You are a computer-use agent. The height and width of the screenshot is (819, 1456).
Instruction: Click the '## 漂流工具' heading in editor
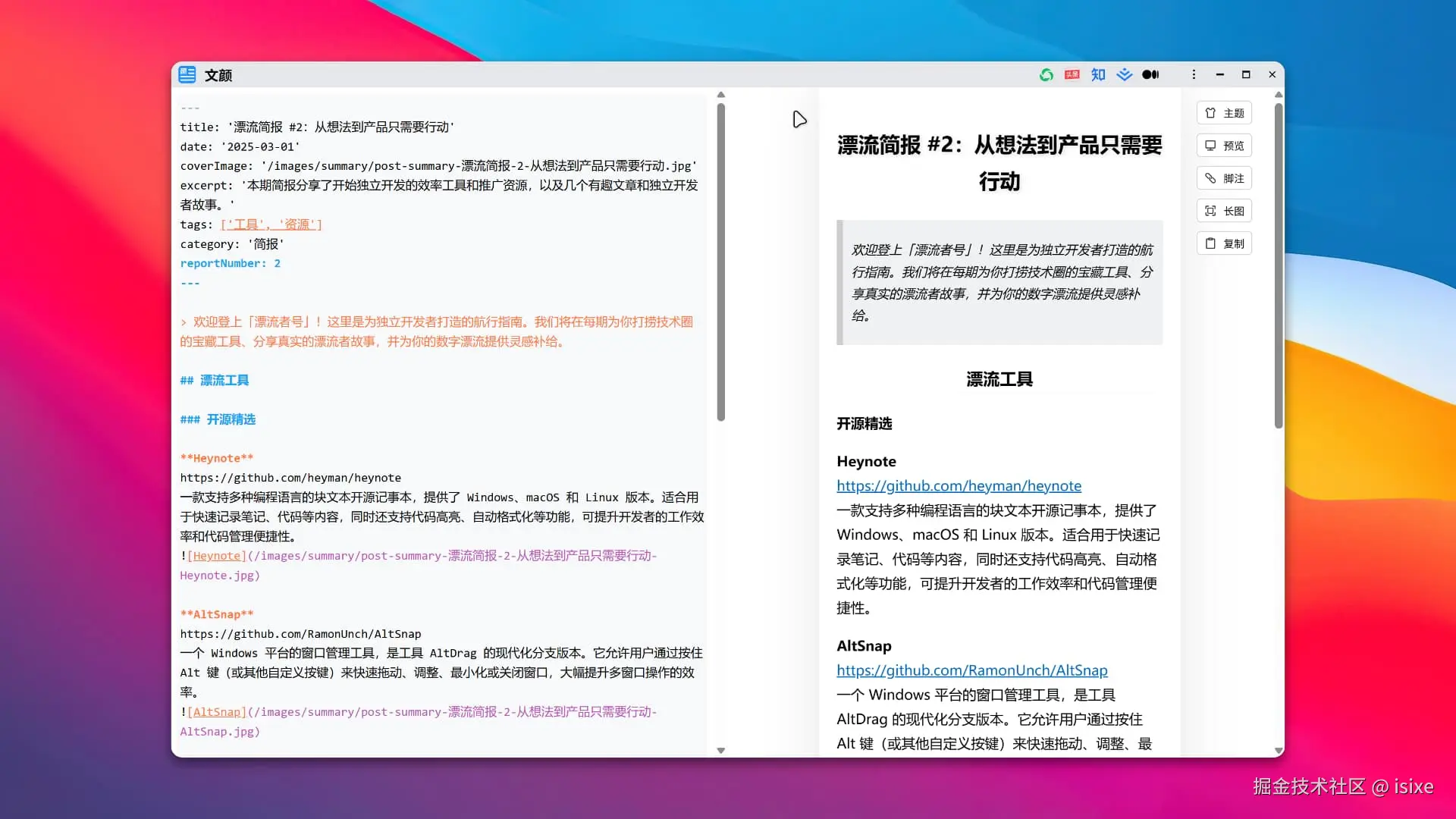(215, 381)
